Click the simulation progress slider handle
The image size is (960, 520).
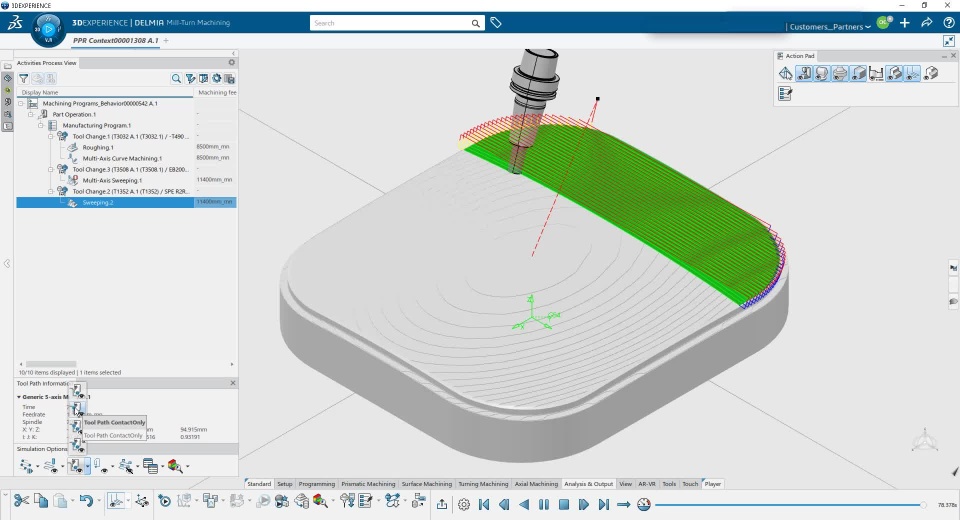[x=923, y=505]
